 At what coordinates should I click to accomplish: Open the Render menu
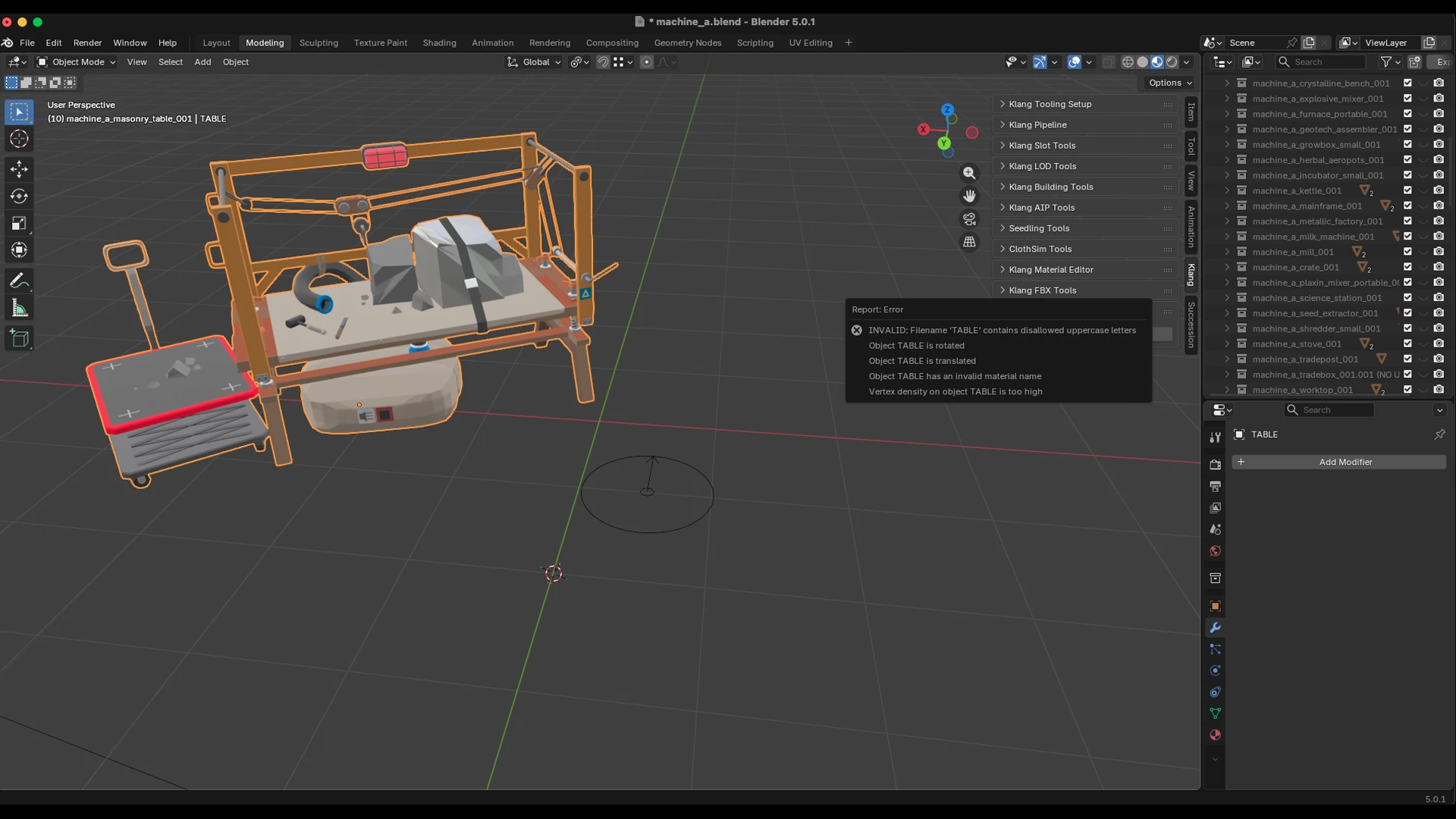click(87, 42)
